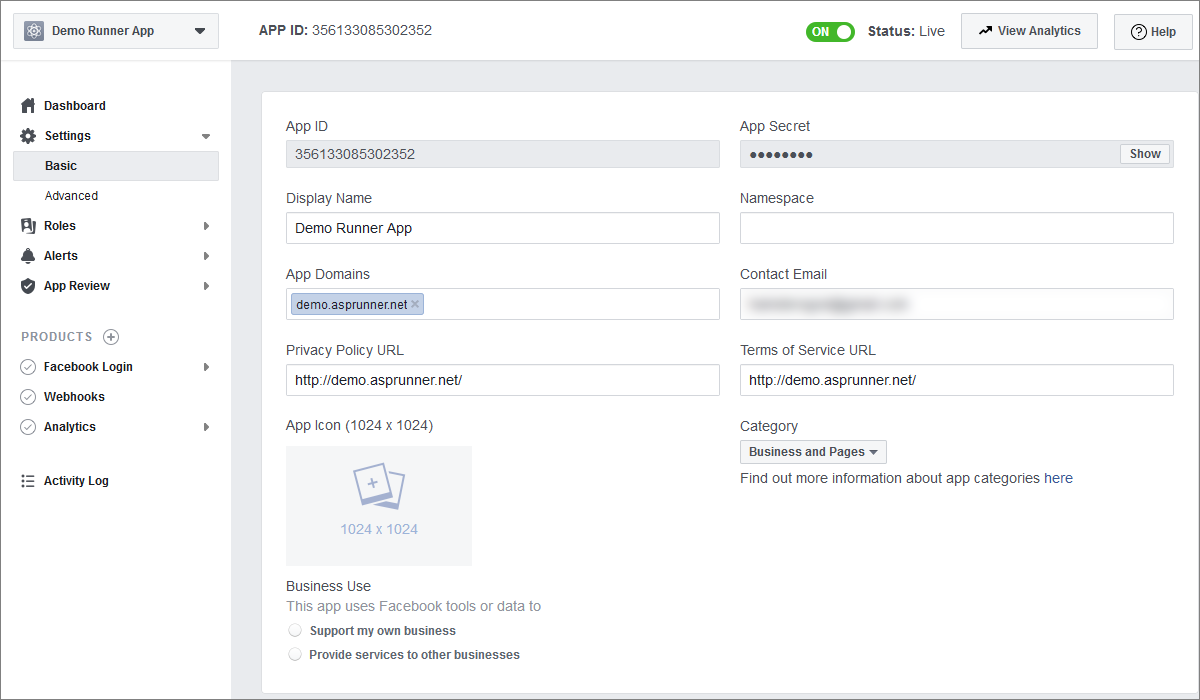Click the Settings gear icon in sidebar
The width and height of the screenshot is (1200, 700).
coord(28,136)
